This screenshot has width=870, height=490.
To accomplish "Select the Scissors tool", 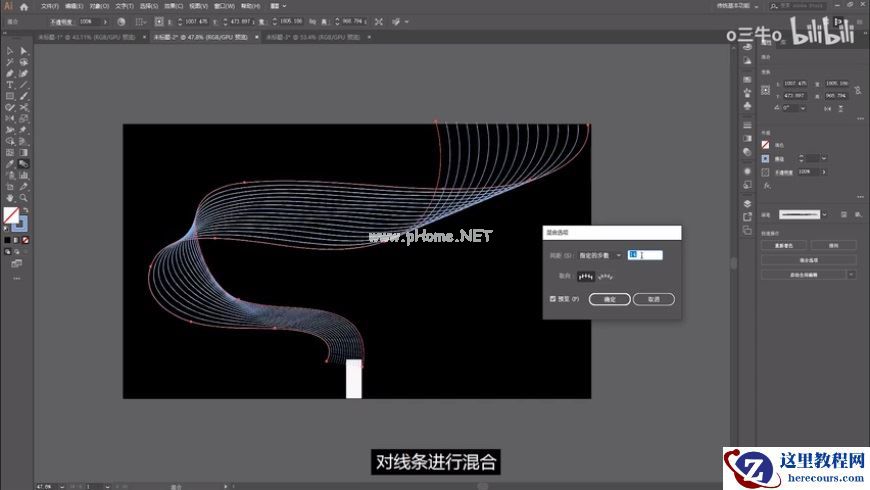I will click(24, 107).
